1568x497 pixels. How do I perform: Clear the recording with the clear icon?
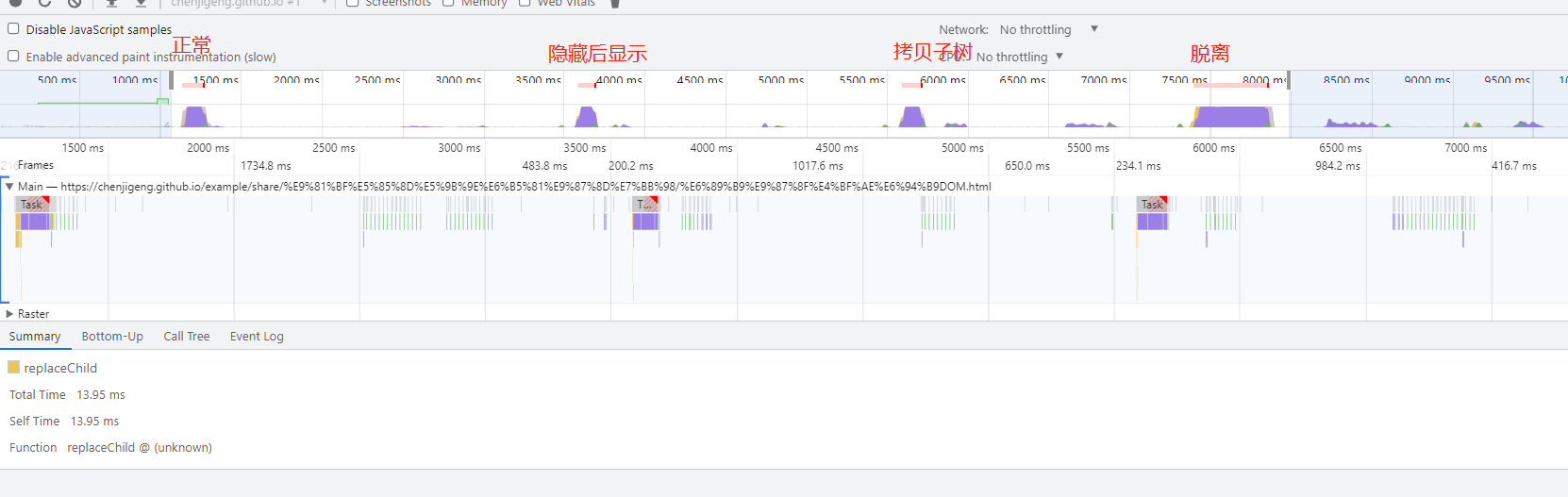(75, 3)
